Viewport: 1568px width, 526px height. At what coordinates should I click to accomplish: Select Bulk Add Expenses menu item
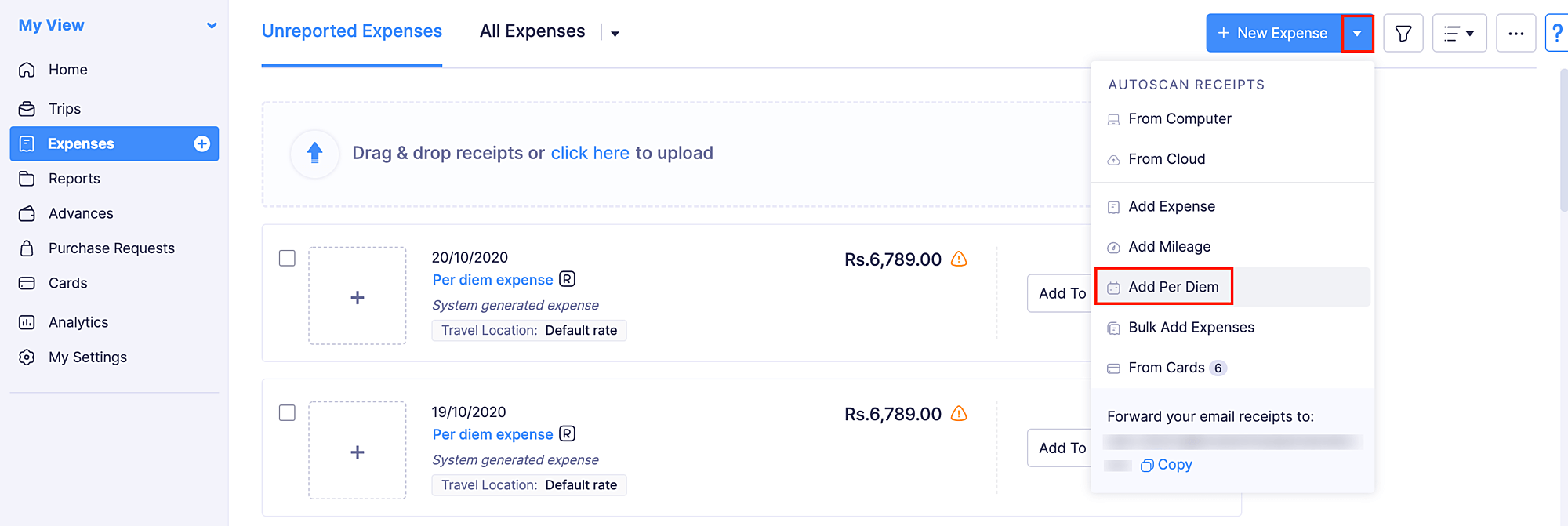[1190, 328]
